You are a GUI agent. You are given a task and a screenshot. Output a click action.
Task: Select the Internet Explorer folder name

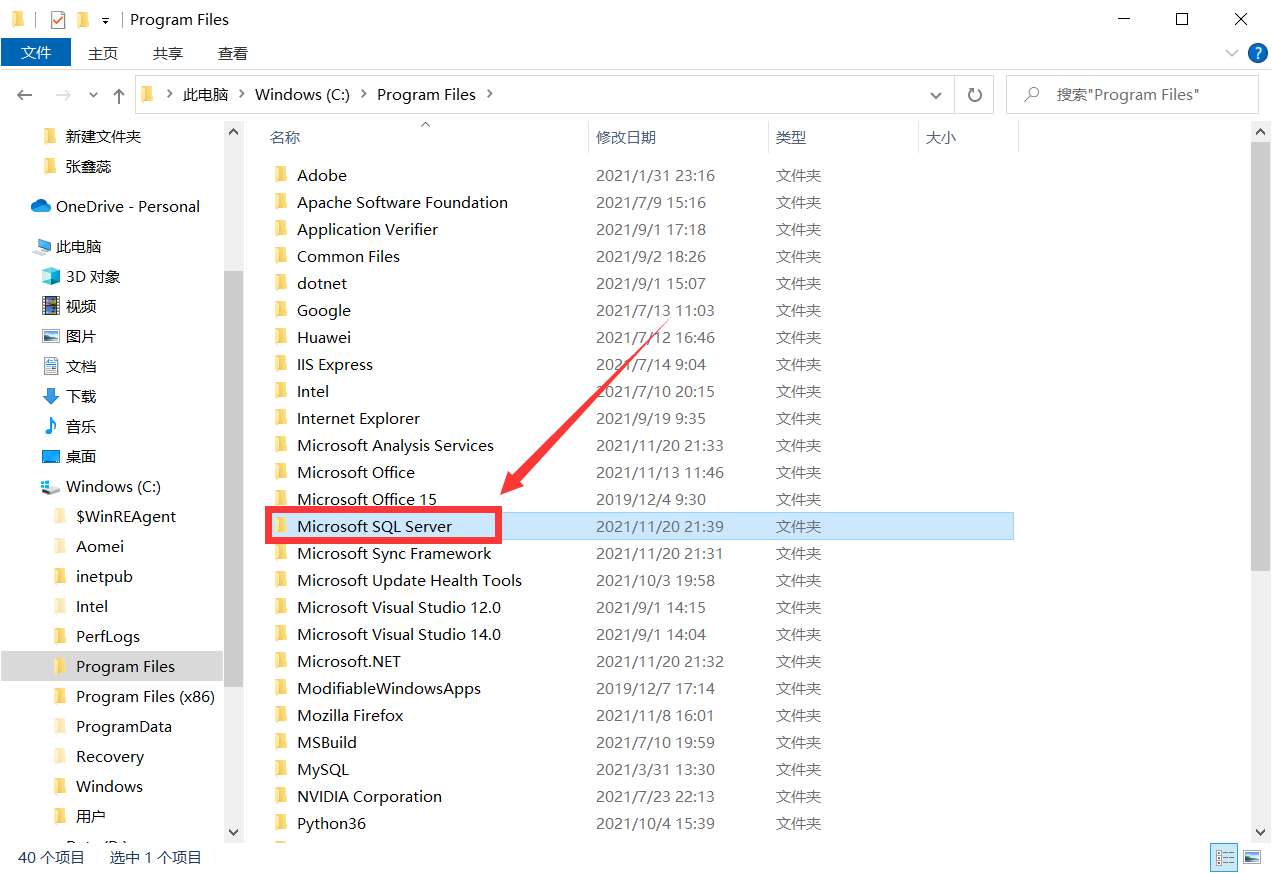pos(358,418)
